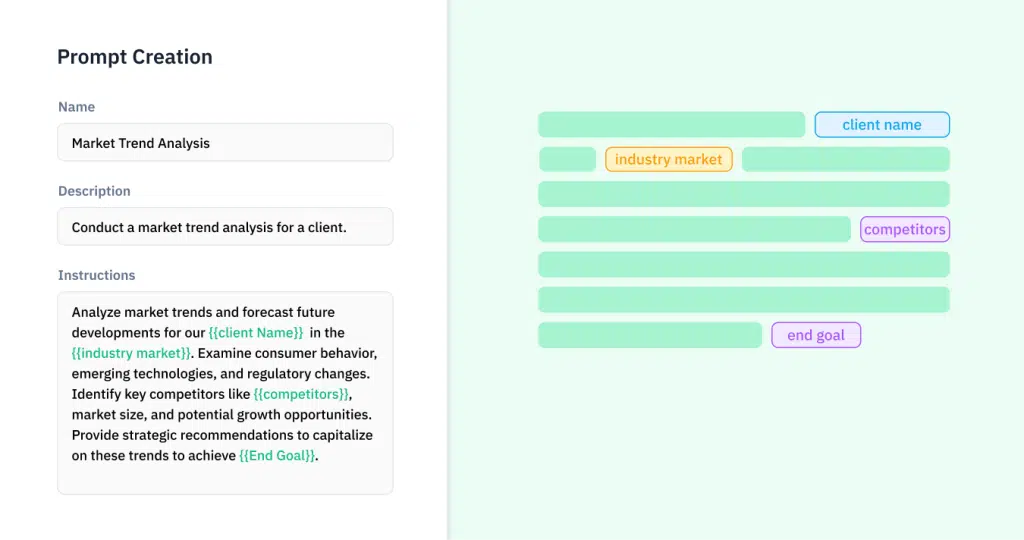Screen dimensions: 1024x540
Task: Click the Prompt Creation heading
Action: tap(135, 57)
